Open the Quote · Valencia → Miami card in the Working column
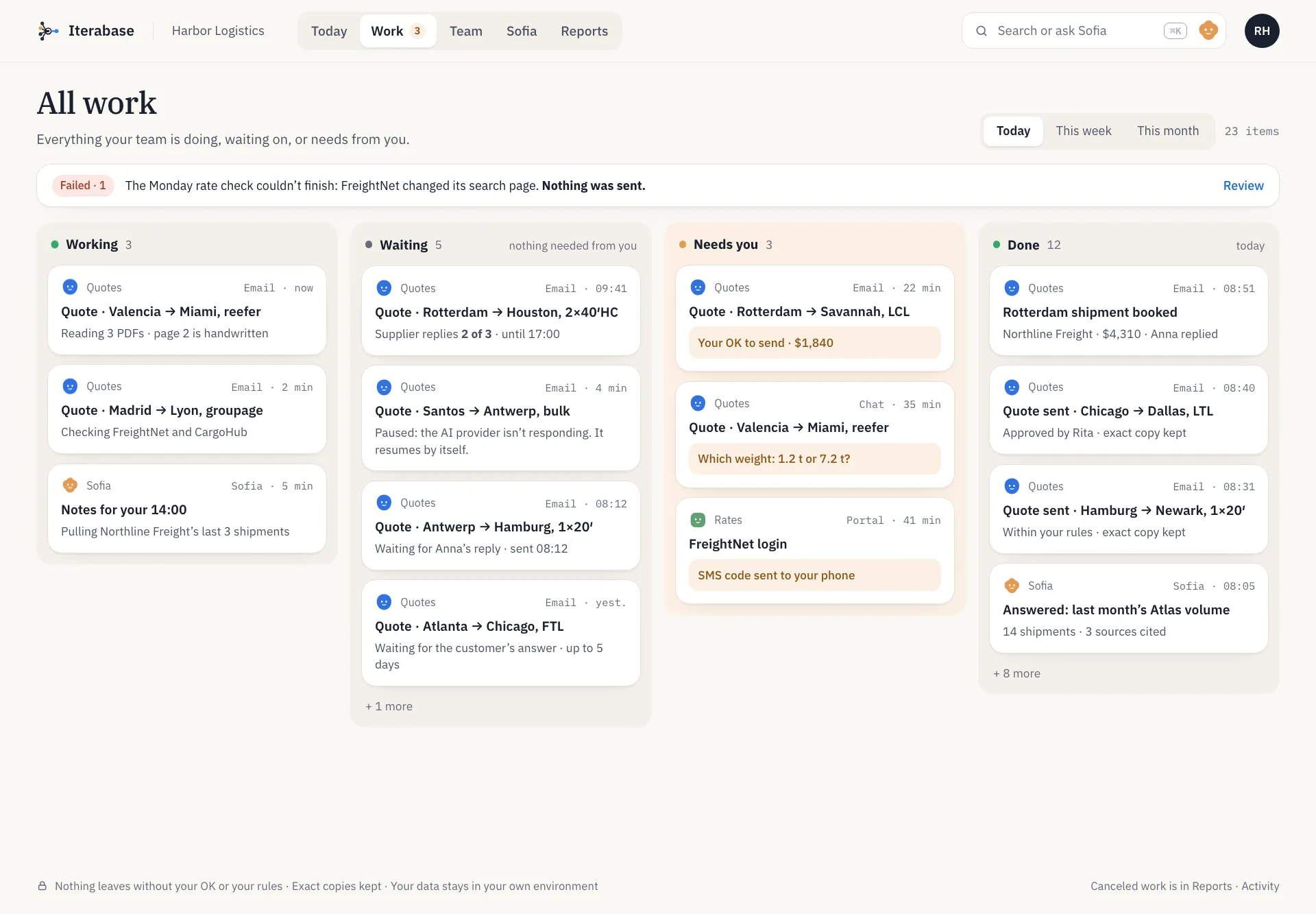 click(187, 310)
